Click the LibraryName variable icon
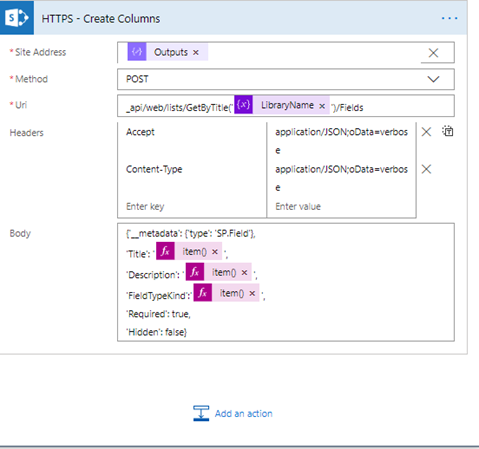The image size is (479, 449). [x=243, y=105]
